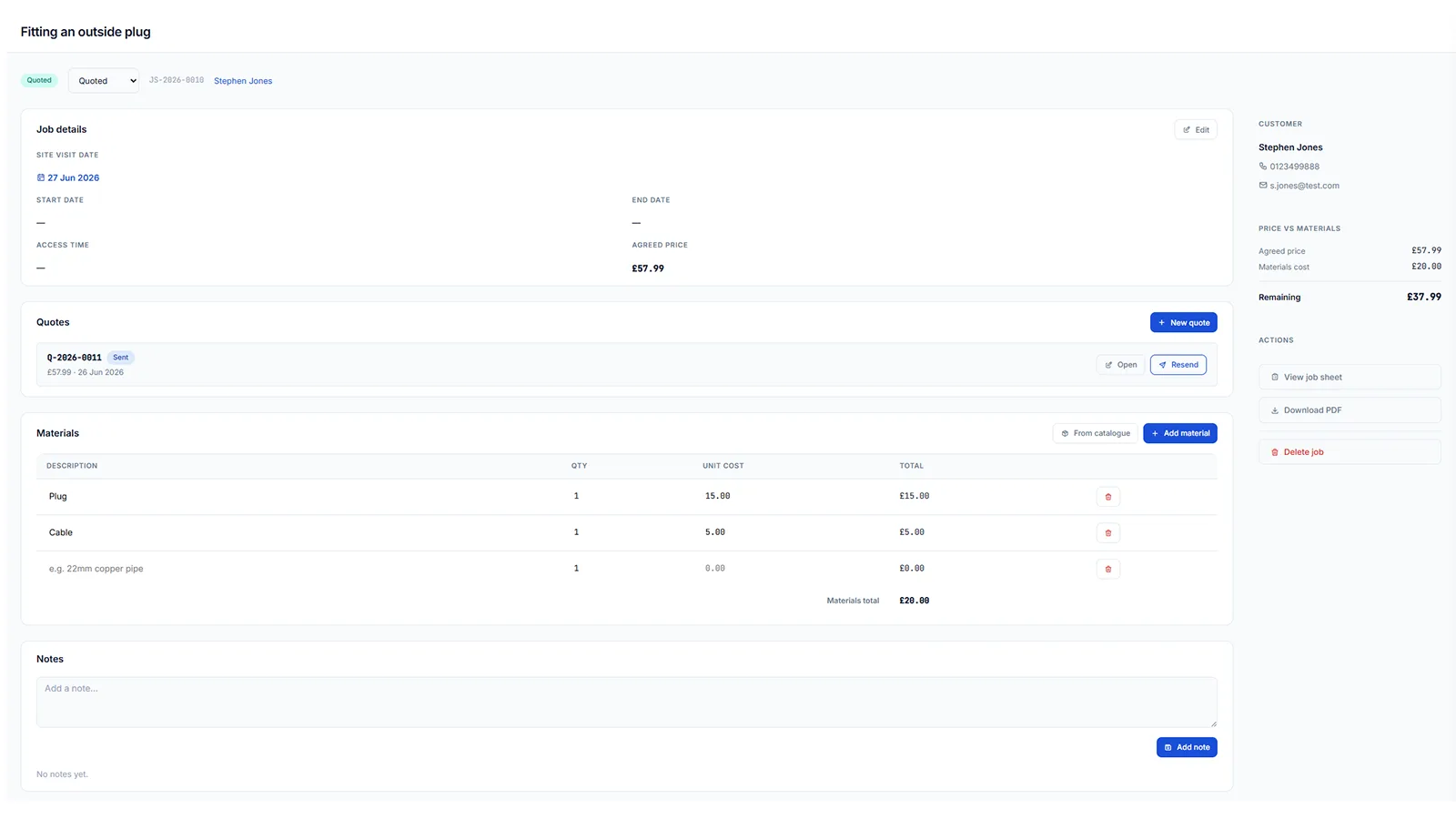Viewport: 1456px width, 819px height.
Task: Click the green Quoted status badge
Action: click(x=39, y=80)
